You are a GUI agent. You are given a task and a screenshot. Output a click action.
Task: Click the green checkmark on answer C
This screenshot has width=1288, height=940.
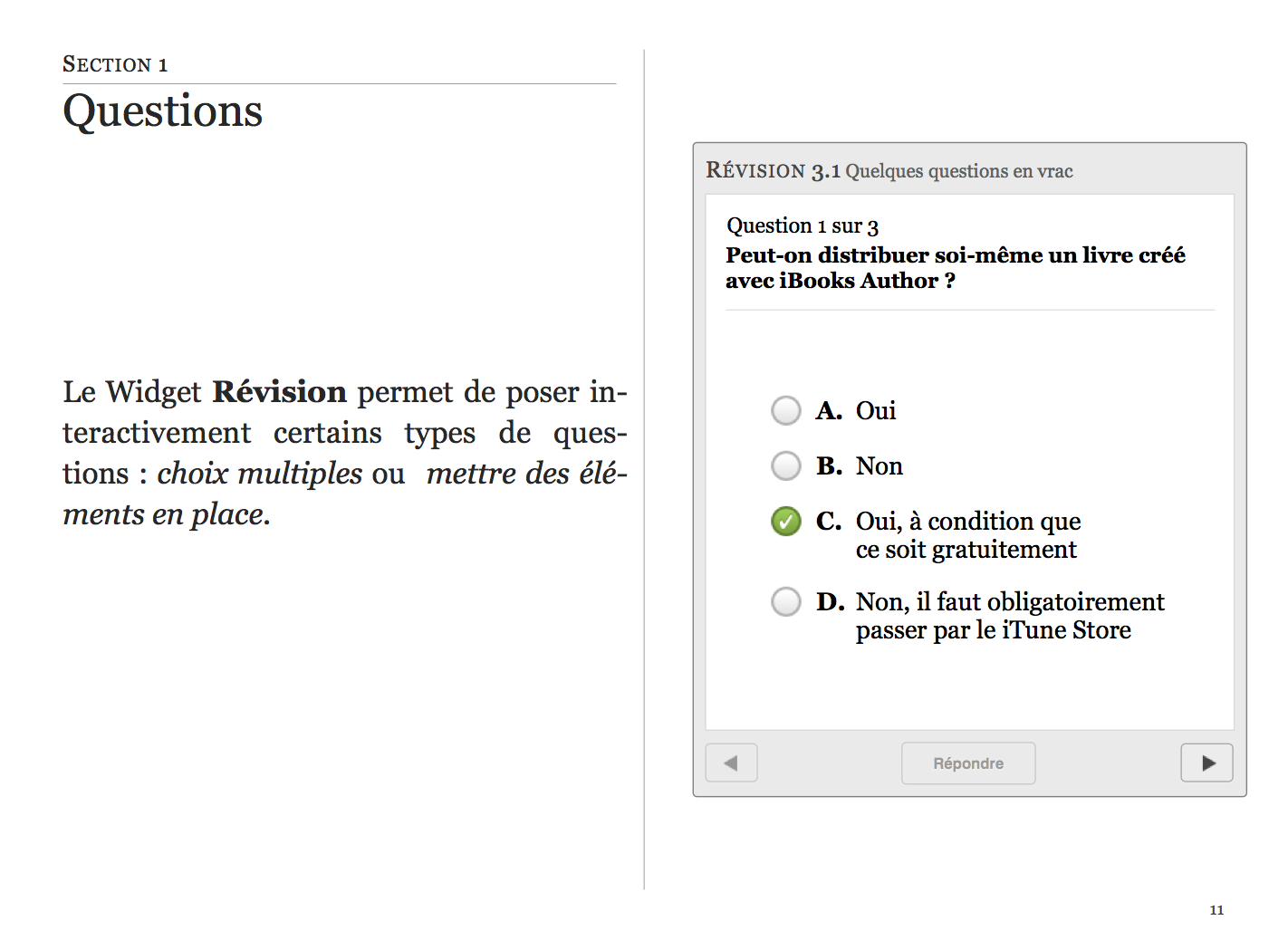click(x=785, y=522)
